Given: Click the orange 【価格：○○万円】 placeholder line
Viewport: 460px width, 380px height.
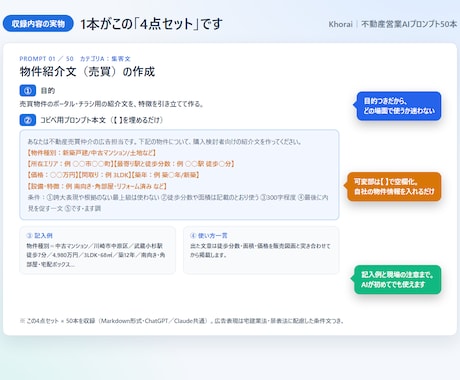Looking at the screenshot, I should click(x=113, y=175).
